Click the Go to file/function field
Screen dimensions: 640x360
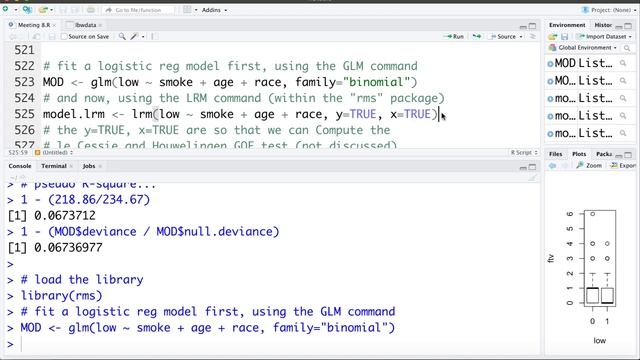pos(138,10)
